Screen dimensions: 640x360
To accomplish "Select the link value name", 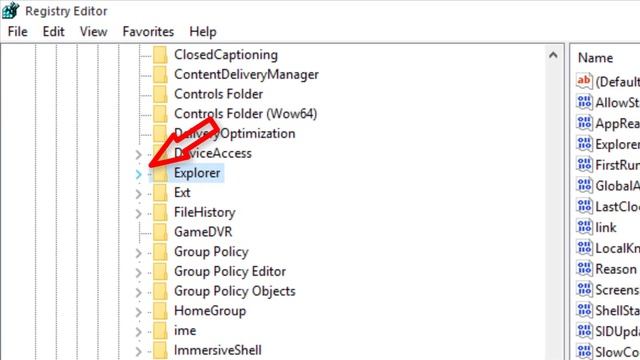I will [x=606, y=227].
